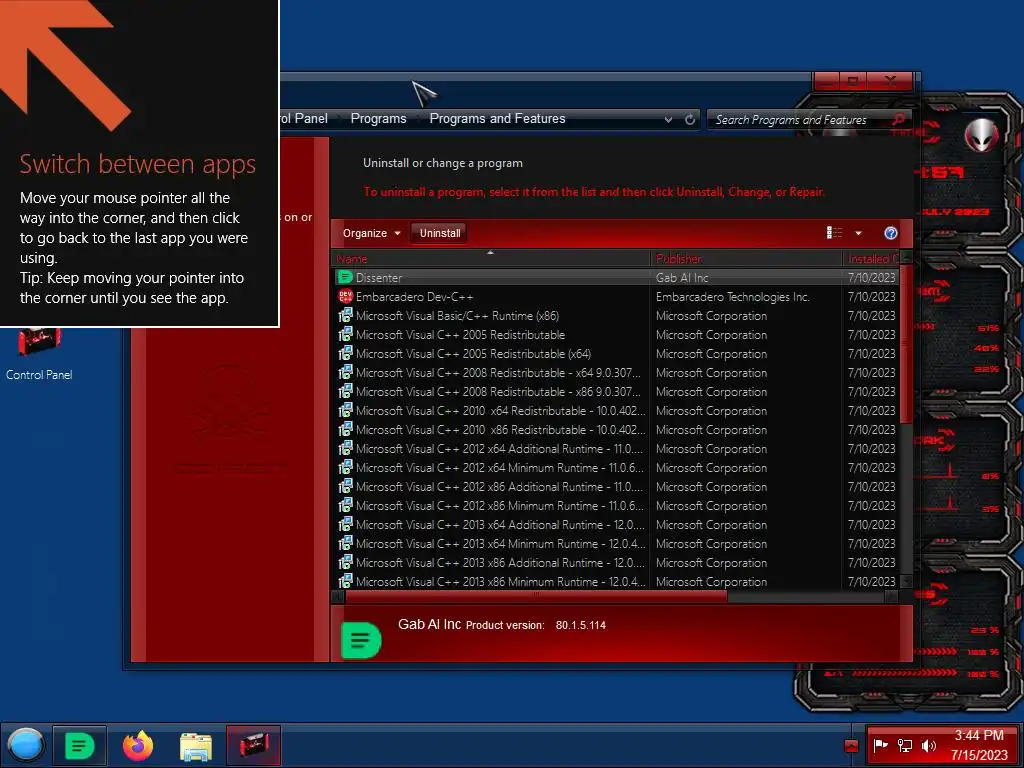Select Embarcadero Dev-C++ row
This screenshot has height=768, width=1024.
coord(616,296)
